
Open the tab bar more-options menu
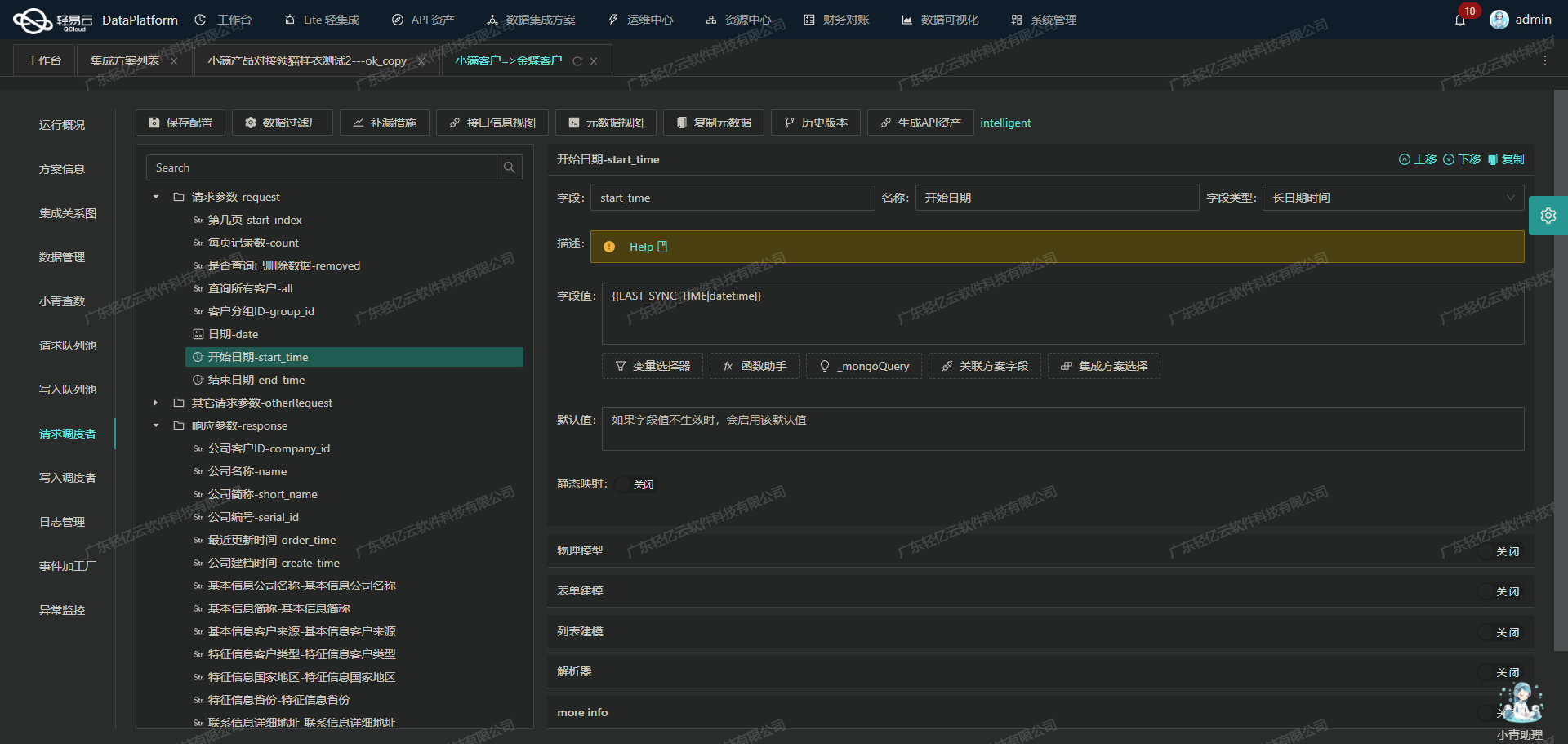tap(1544, 60)
